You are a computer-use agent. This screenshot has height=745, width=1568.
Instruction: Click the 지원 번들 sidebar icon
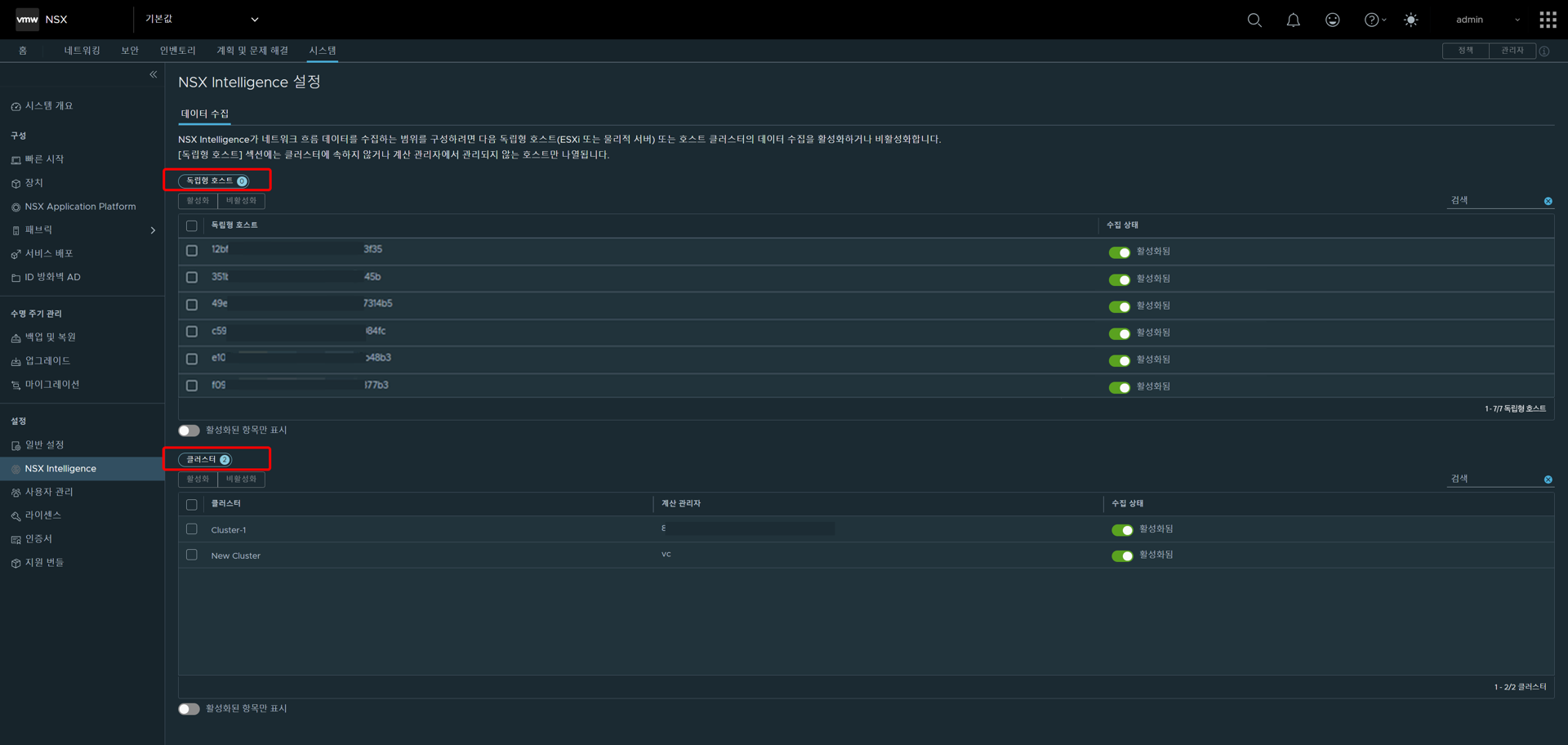16,564
